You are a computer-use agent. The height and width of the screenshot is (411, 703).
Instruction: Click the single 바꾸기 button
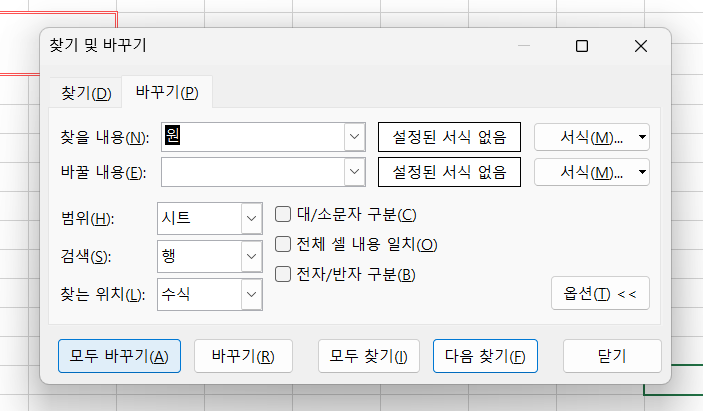click(243, 355)
